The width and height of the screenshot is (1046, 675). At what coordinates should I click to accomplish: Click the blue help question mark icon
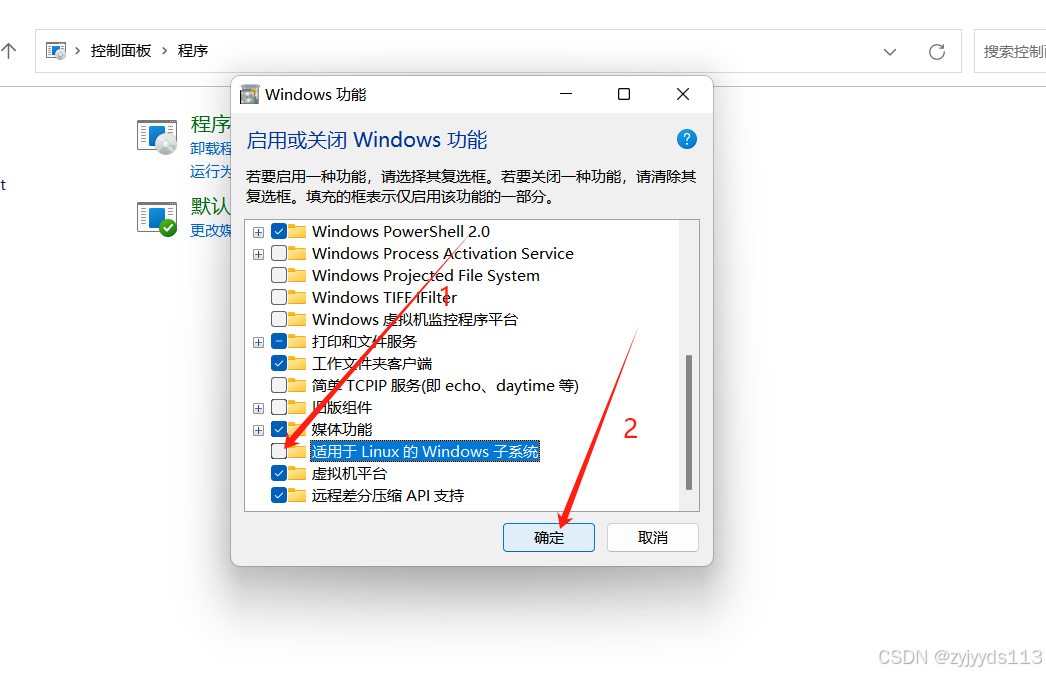[686, 139]
